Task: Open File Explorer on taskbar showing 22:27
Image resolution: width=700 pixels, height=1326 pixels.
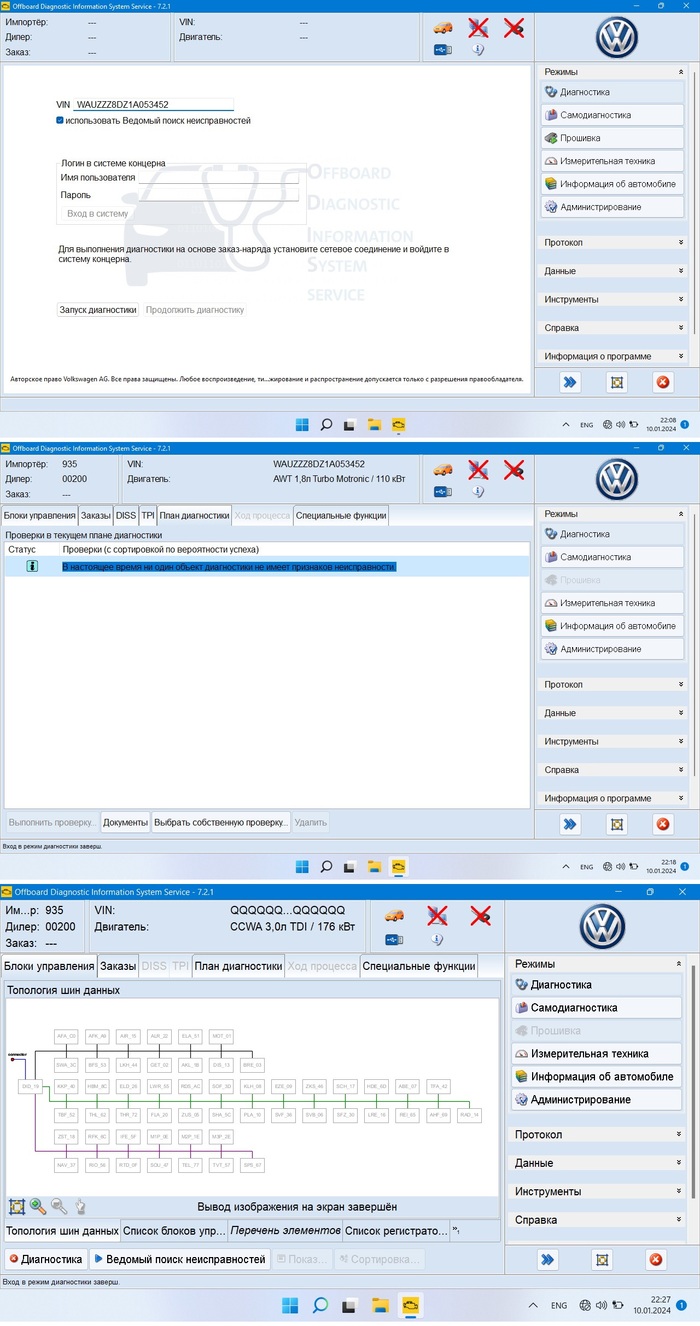Action: (x=381, y=1306)
